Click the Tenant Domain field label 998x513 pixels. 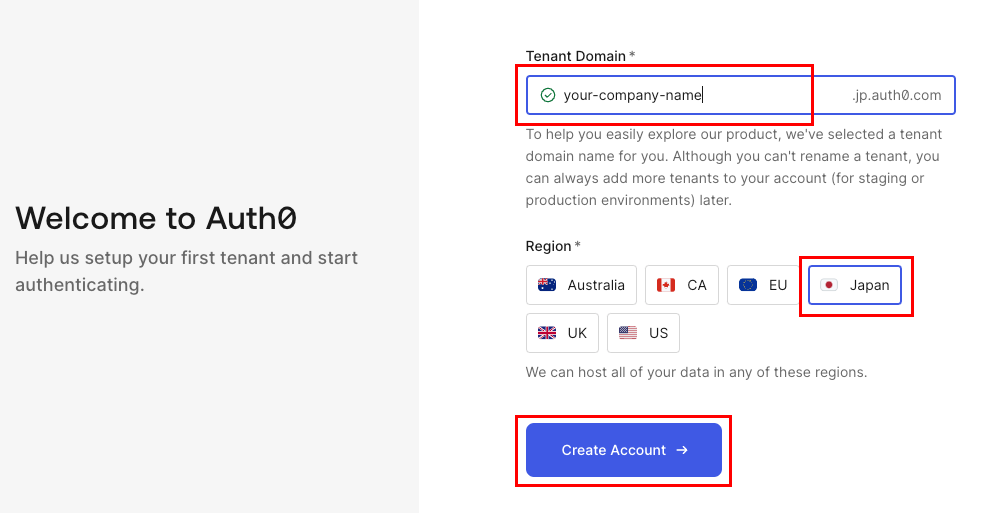pos(576,55)
